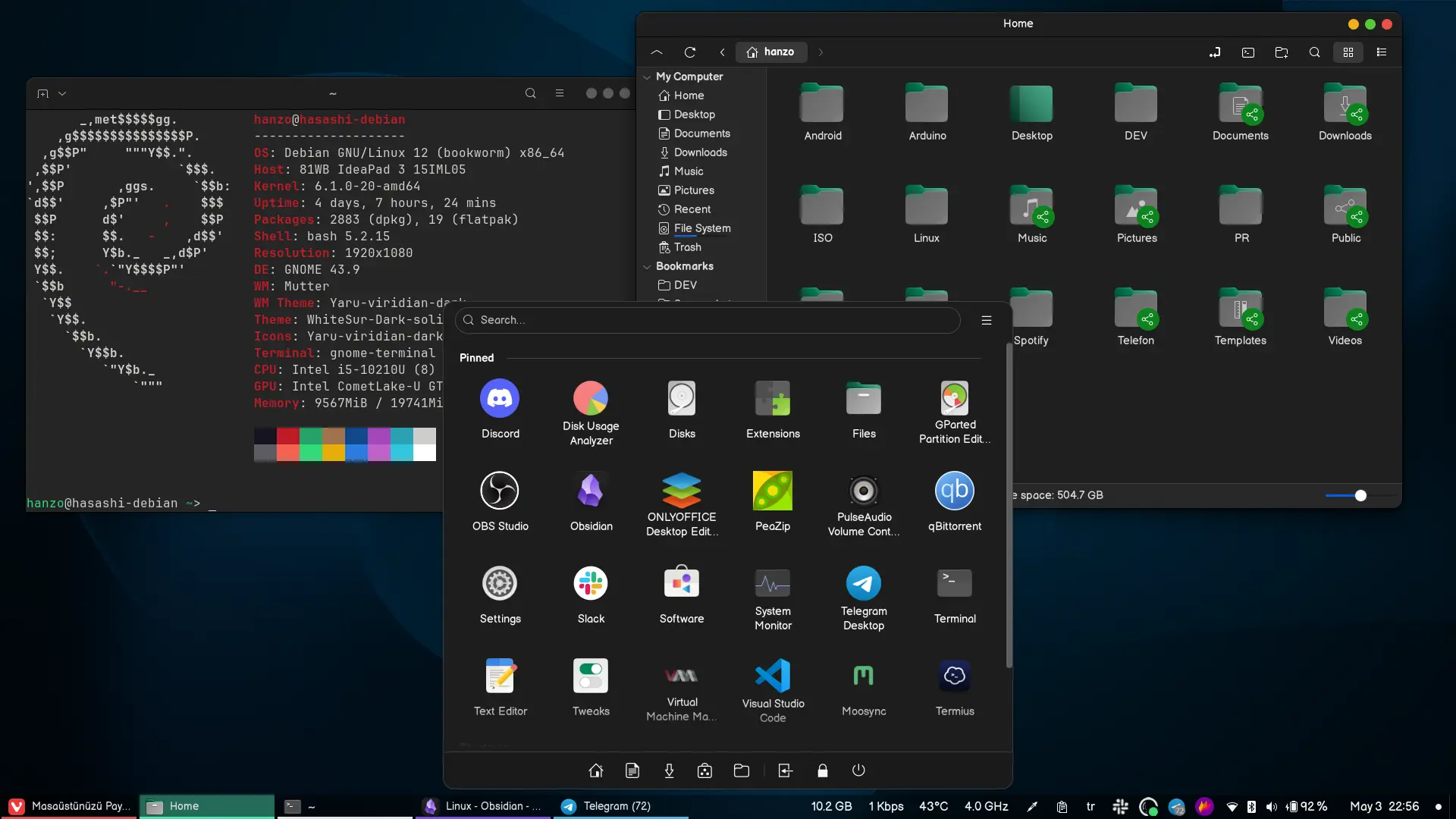Click the search icon in terminal header
The height and width of the screenshot is (819, 1456).
point(531,93)
